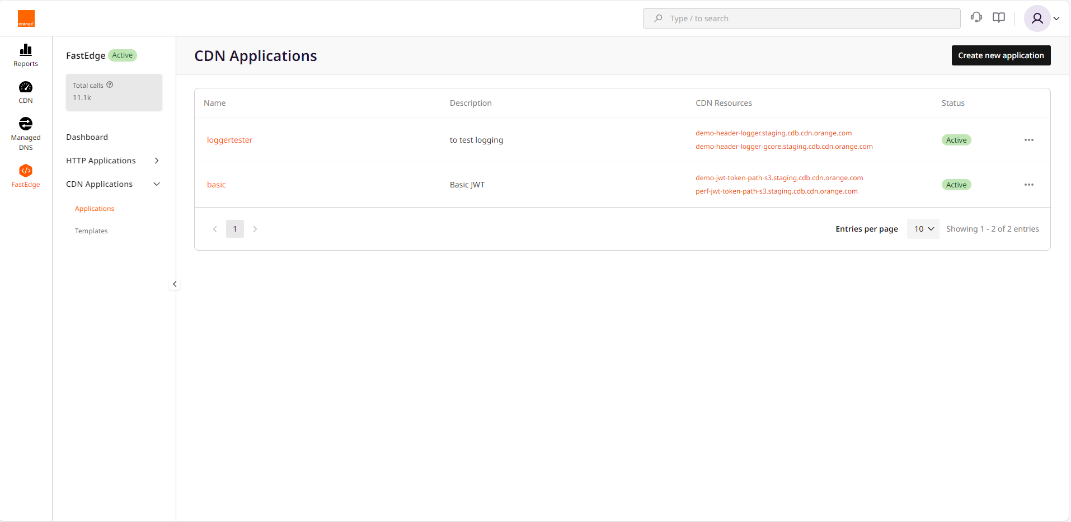The width and height of the screenshot is (1071, 522).
Task: Collapse the CDN Applications menu
Action: 157,184
